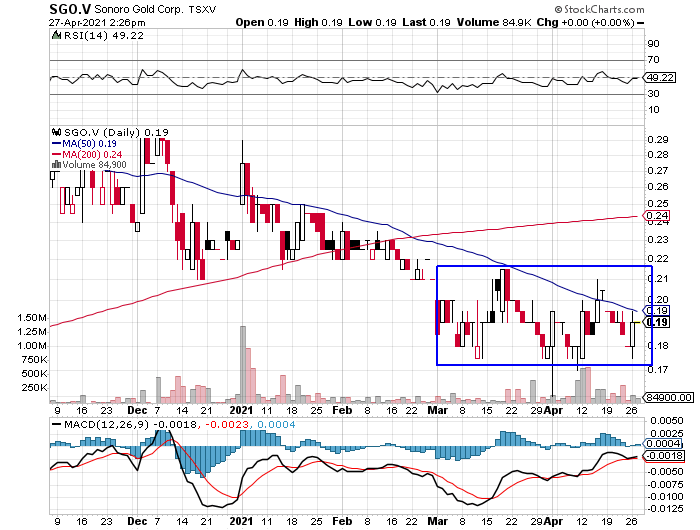Click the 0.22 price axis label

coord(658,259)
